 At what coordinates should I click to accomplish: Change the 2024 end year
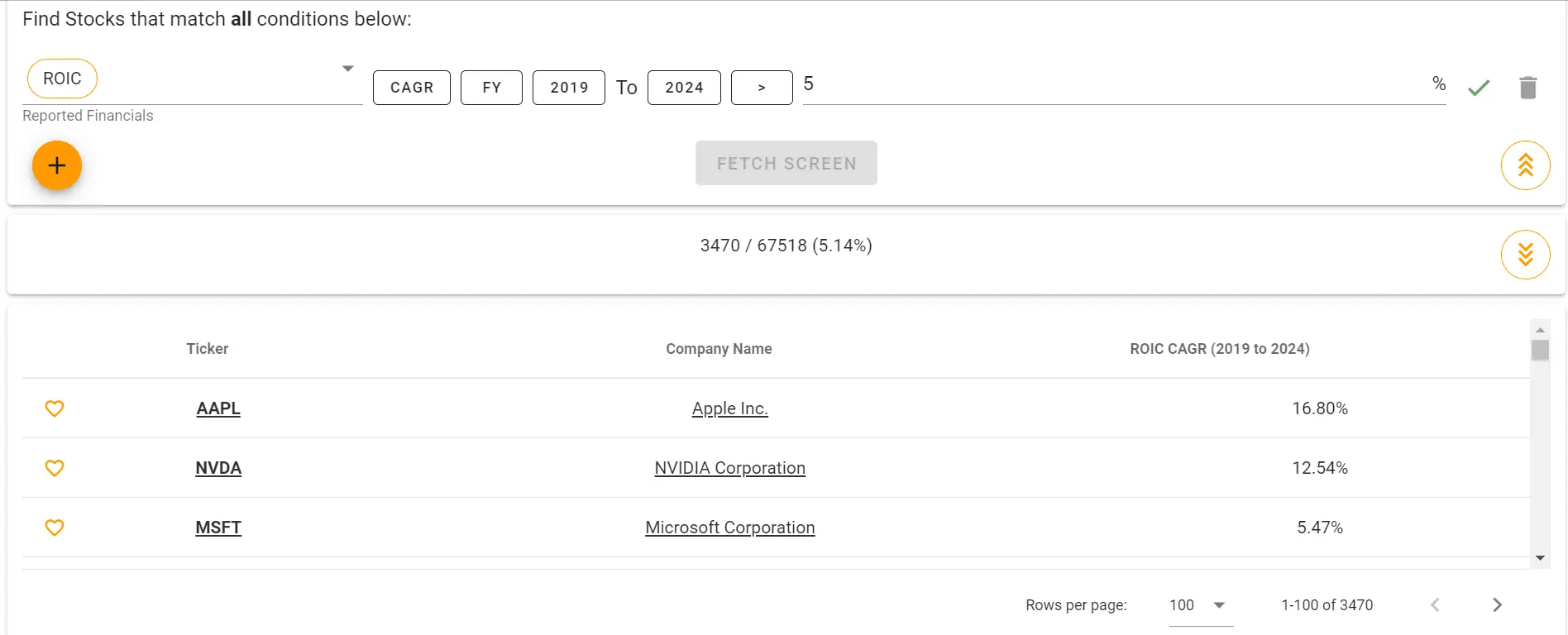tap(684, 88)
